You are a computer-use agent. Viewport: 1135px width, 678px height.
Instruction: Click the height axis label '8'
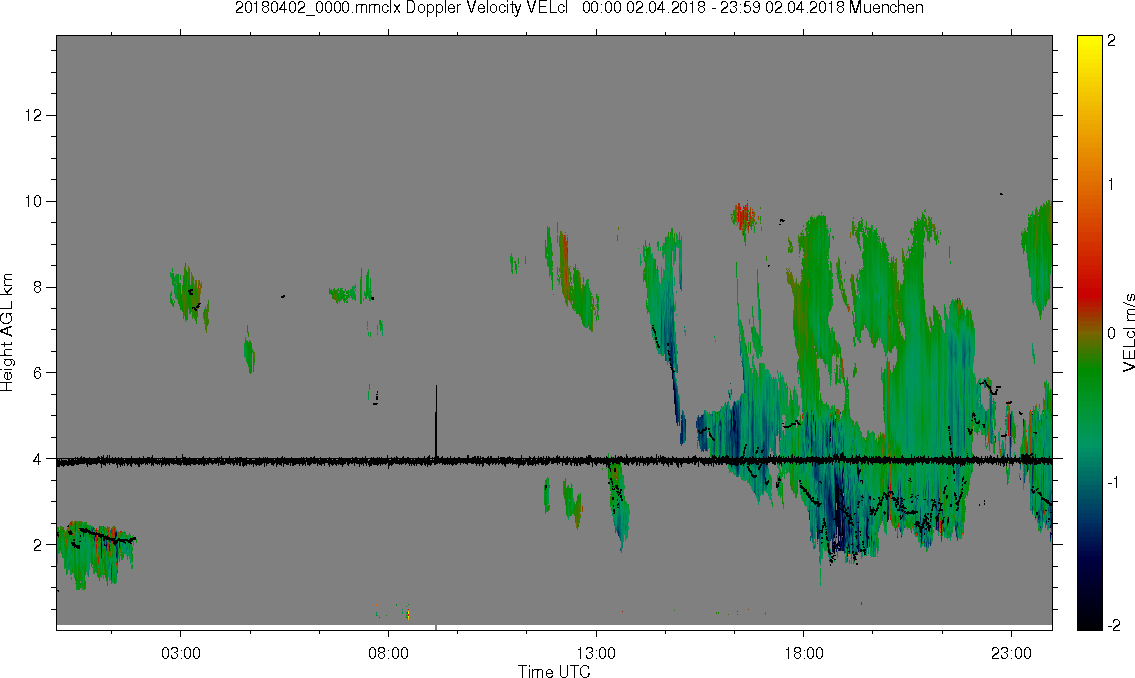click(38, 287)
